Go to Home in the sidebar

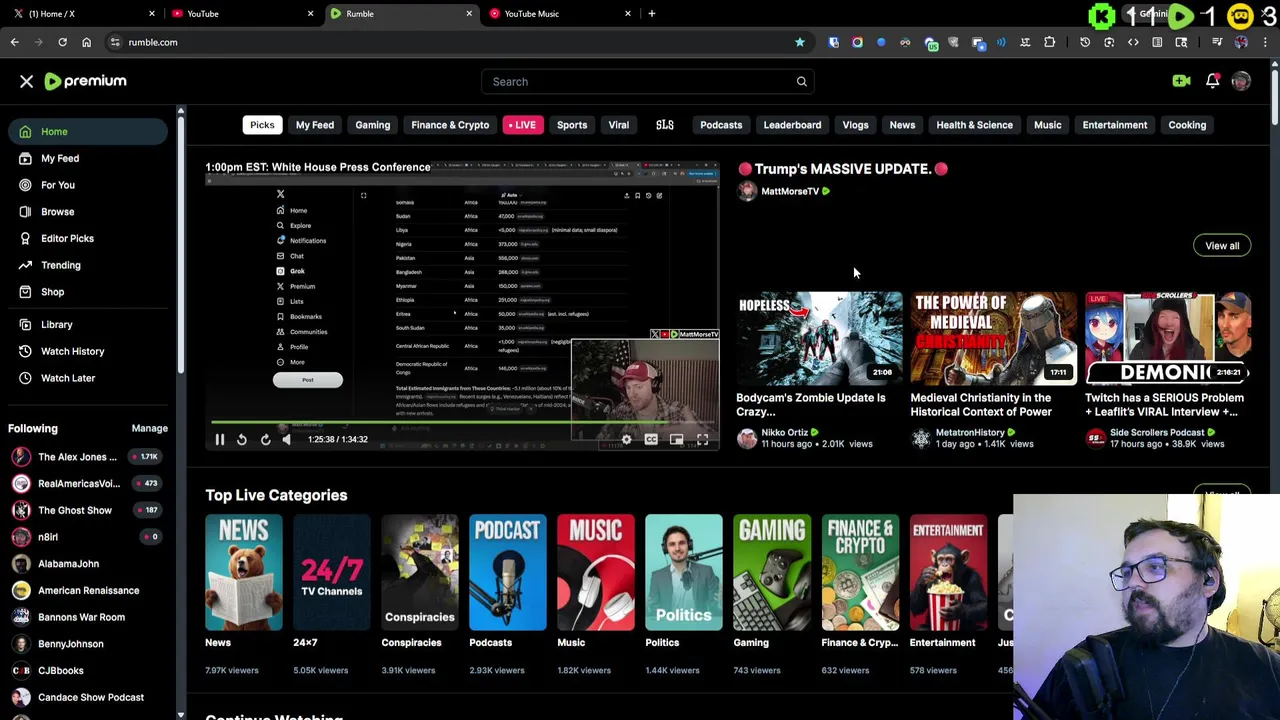pos(88,132)
